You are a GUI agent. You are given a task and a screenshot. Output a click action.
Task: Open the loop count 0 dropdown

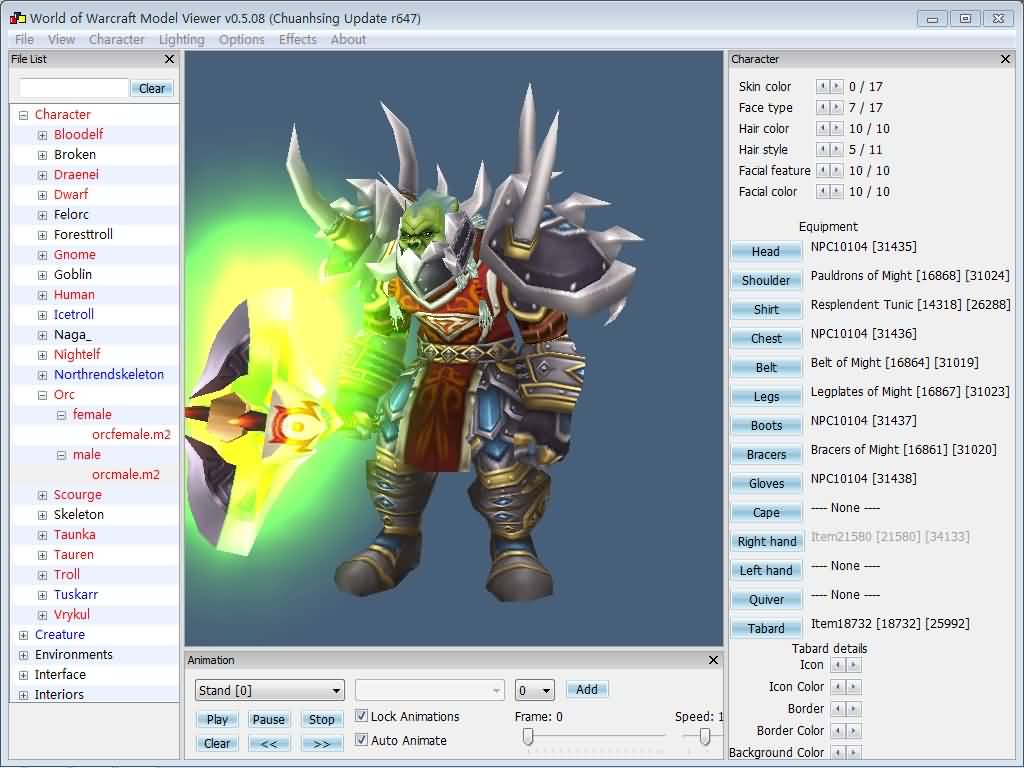[x=534, y=690]
